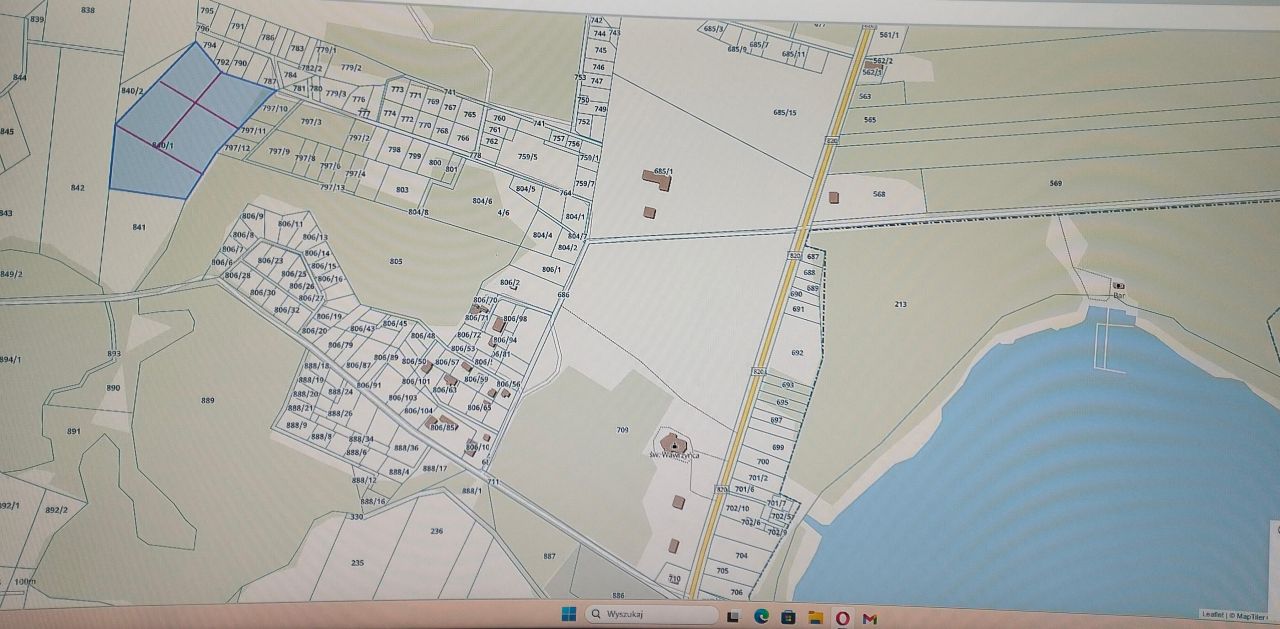Select parcel 890
This screenshot has width=1280, height=629.
tap(113, 388)
